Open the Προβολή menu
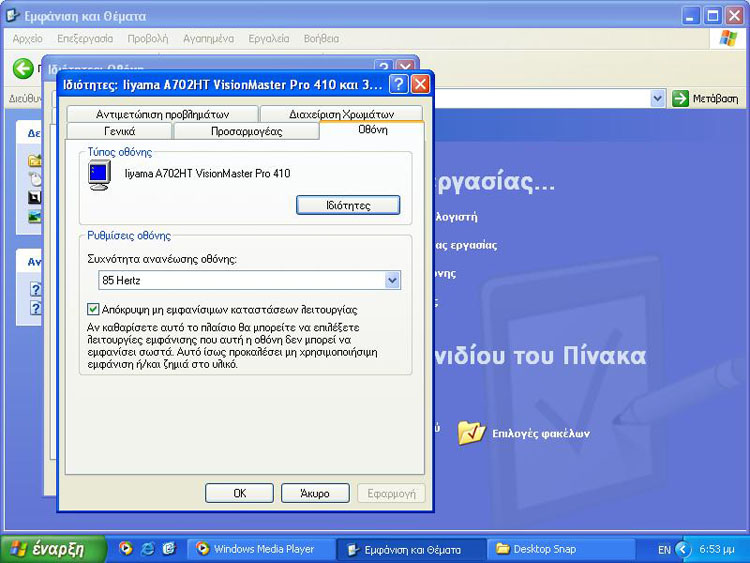This screenshot has width=750, height=563. (x=148, y=39)
